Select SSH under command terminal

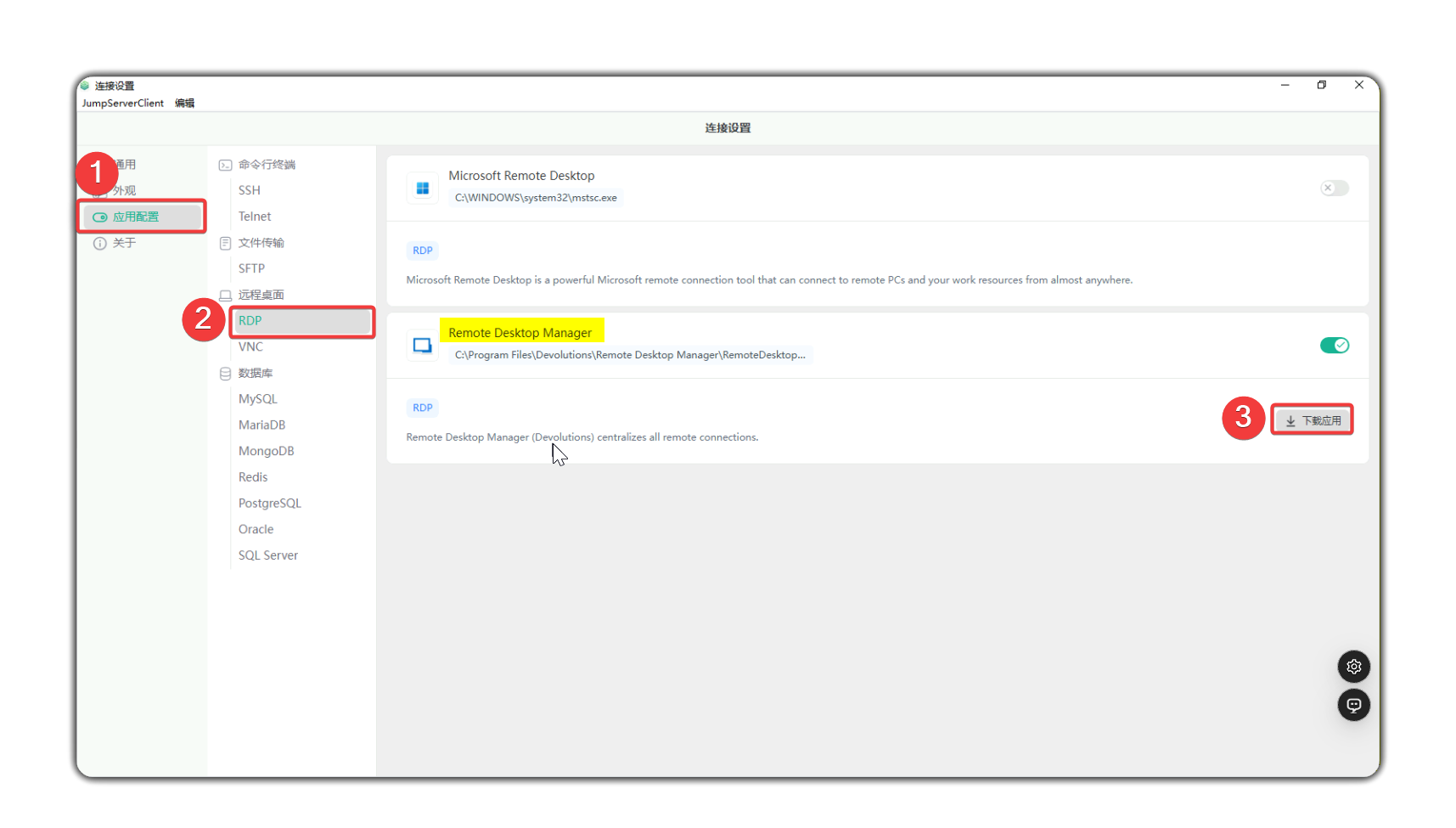click(x=250, y=190)
